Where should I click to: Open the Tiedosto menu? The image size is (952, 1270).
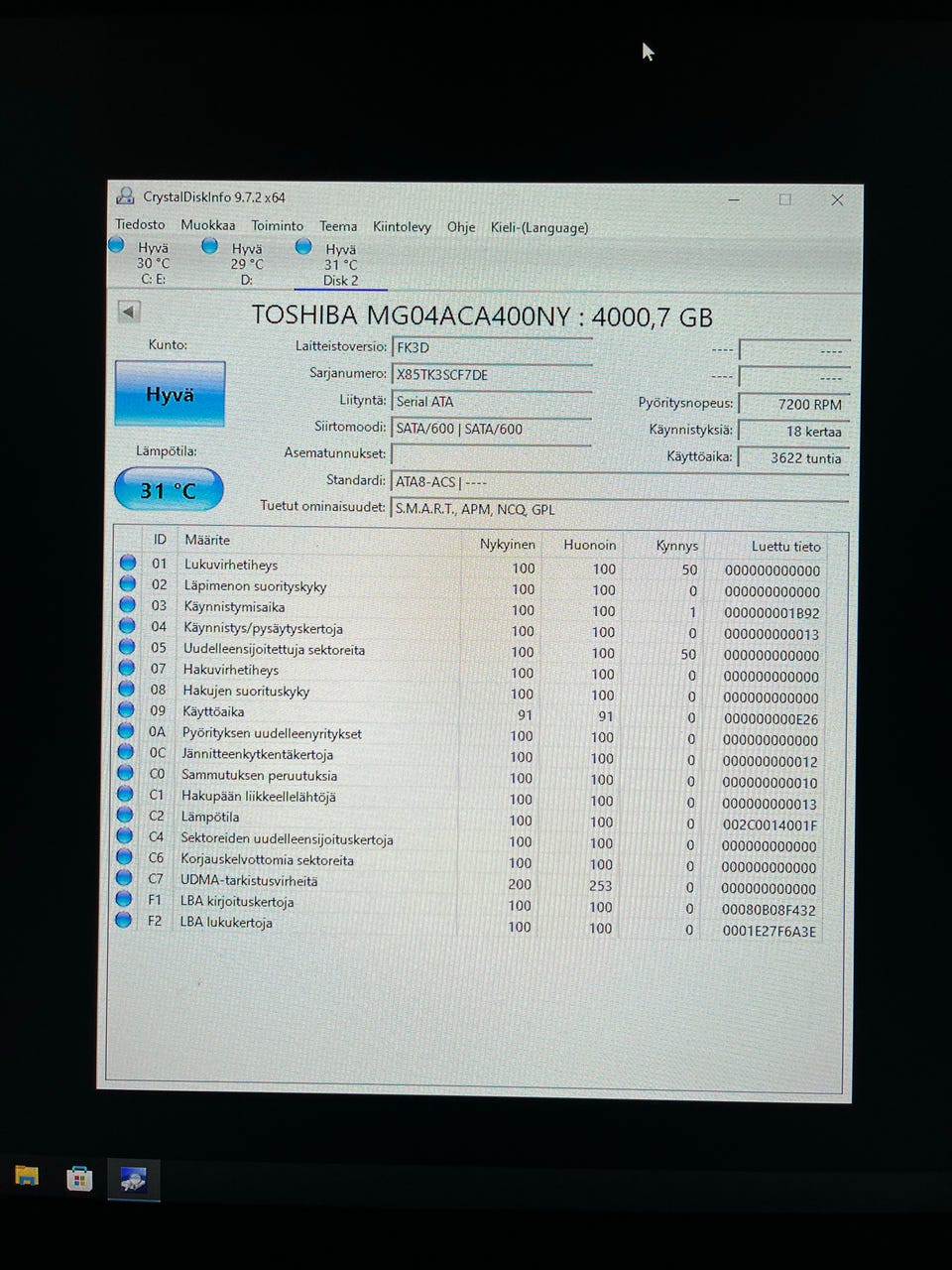click(140, 224)
